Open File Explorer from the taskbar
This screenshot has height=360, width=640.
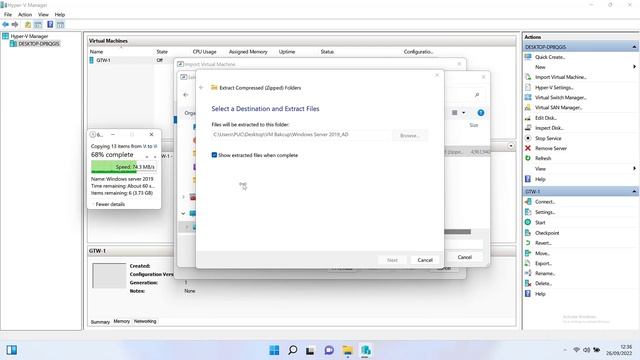point(347,350)
